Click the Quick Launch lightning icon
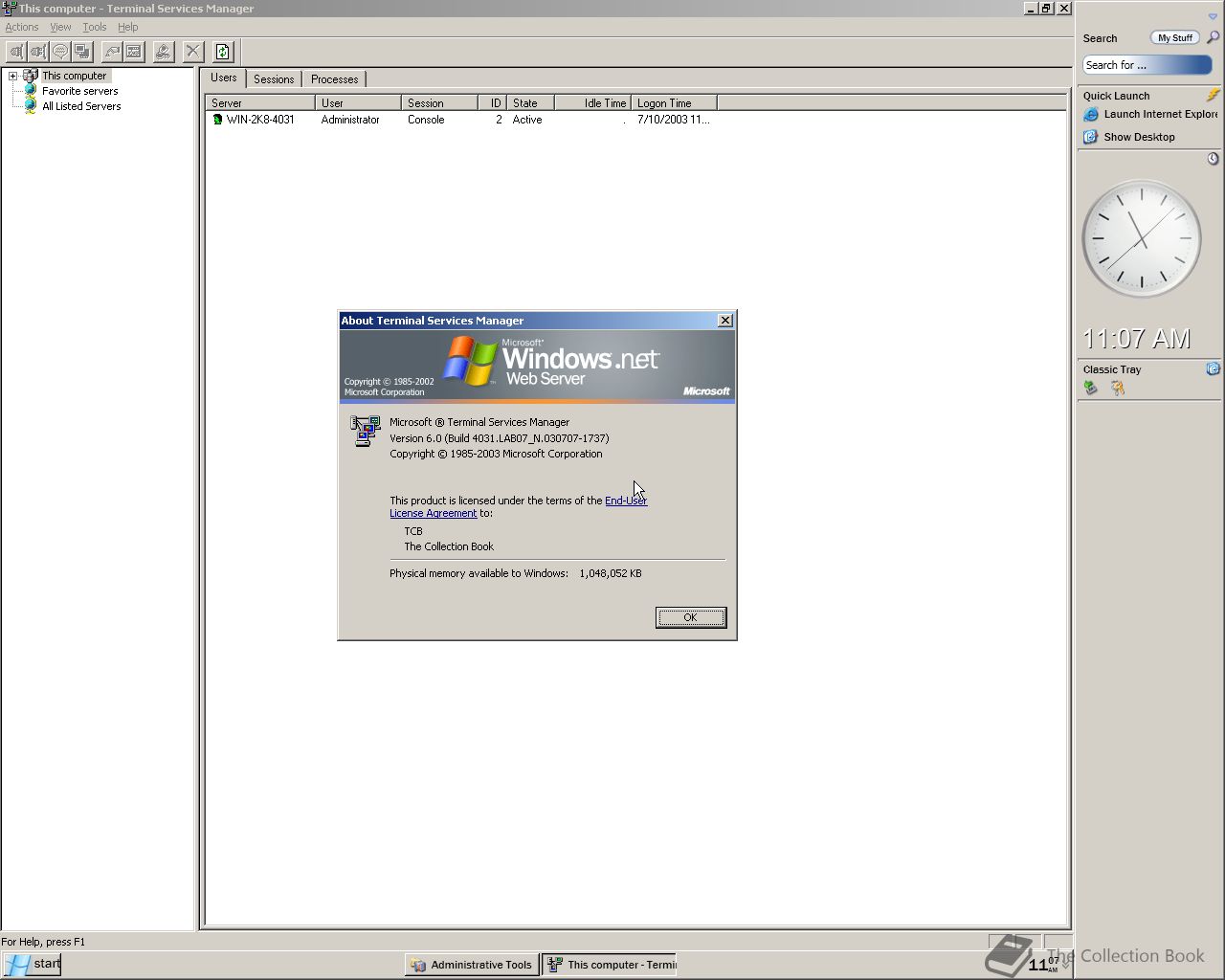The width and height of the screenshot is (1225, 980). pyautogui.click(x=1213, y=95)
